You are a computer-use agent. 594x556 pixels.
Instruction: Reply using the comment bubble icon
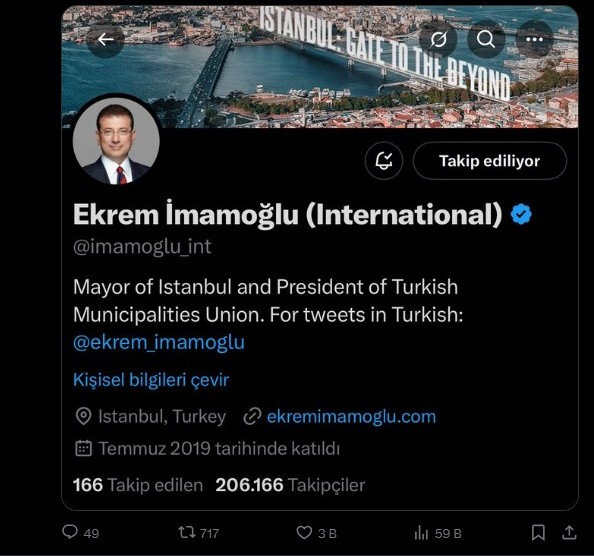point(70,532)
